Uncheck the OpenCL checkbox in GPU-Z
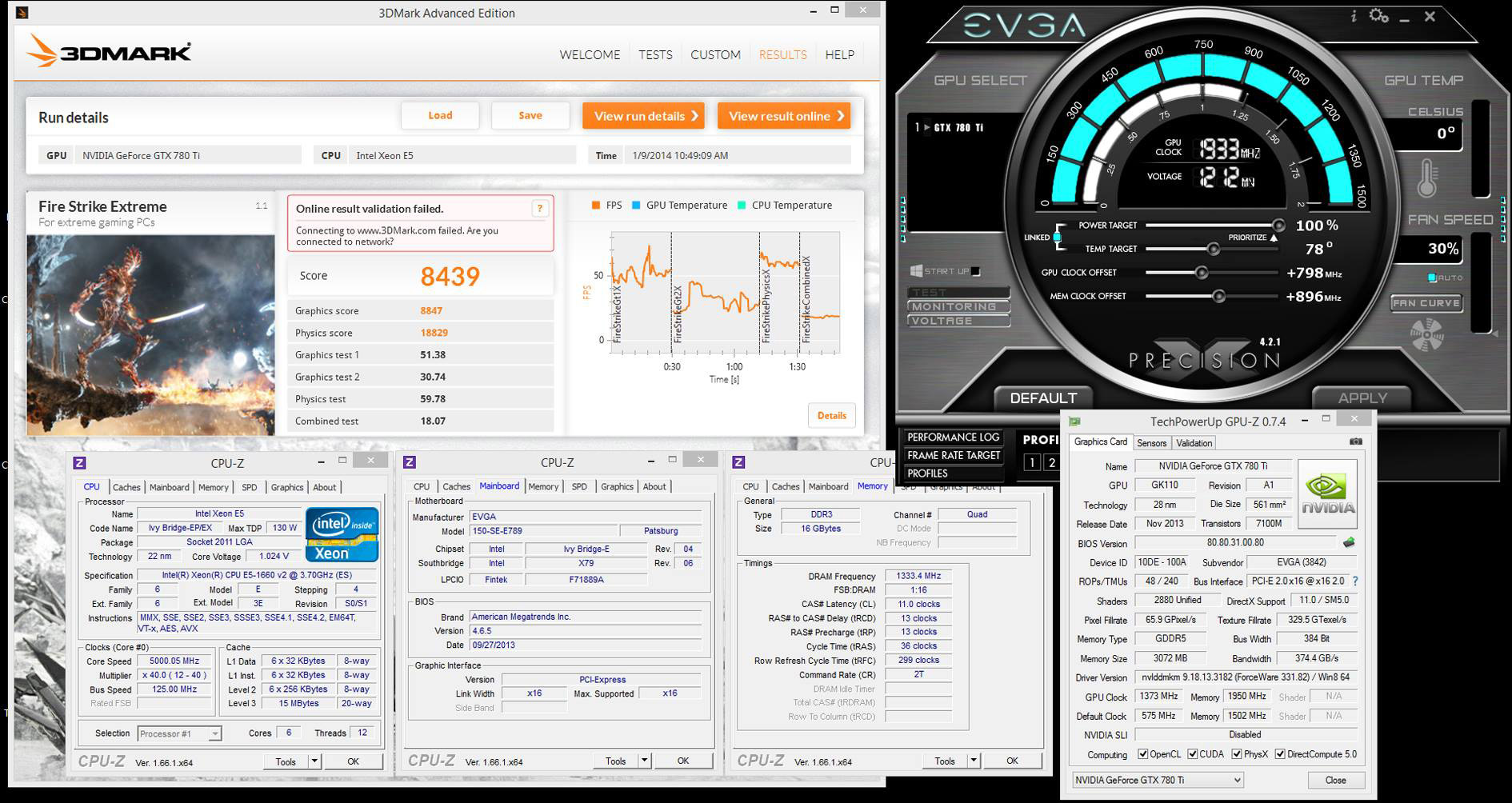Viewport: 1512px width, 803px height. pos(1143,754)
